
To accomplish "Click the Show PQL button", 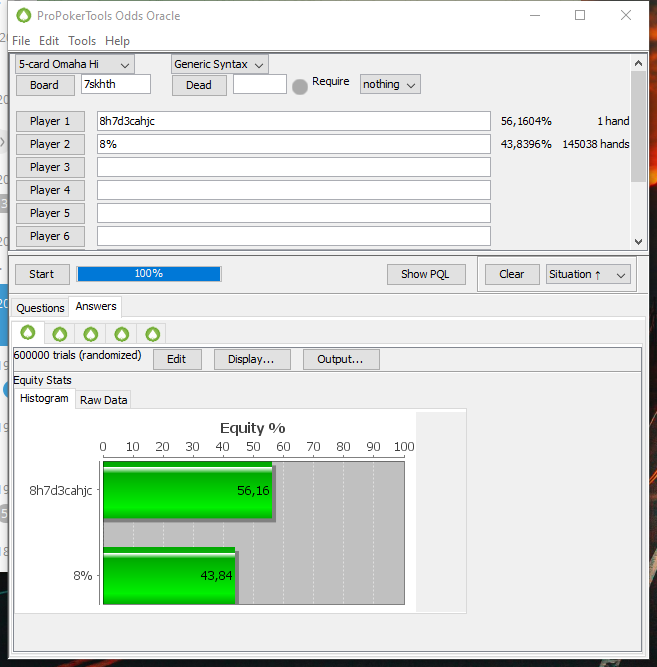I will 426,274.
